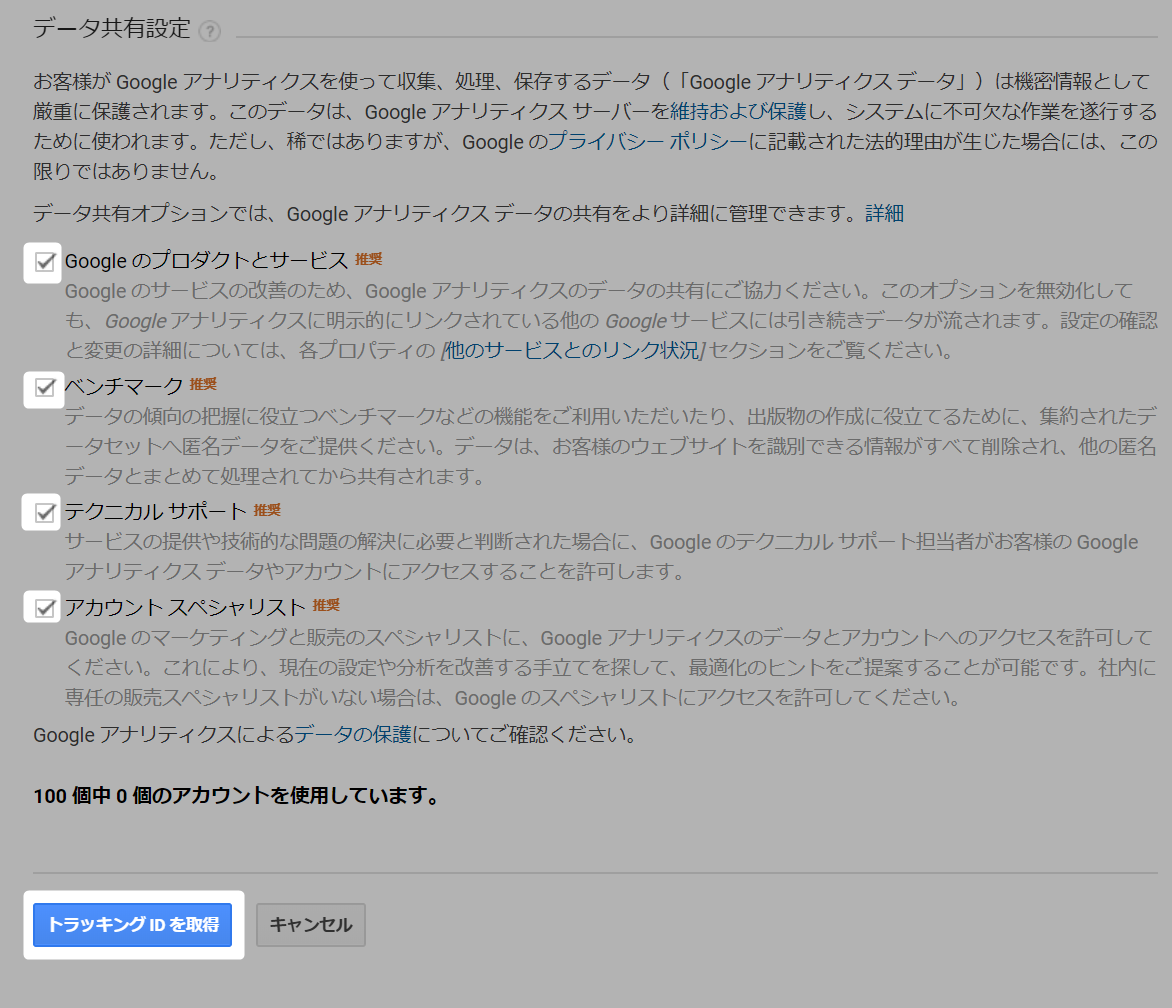
Task: Click the データ共有設定 heading text
Action: tap(112, 28)
